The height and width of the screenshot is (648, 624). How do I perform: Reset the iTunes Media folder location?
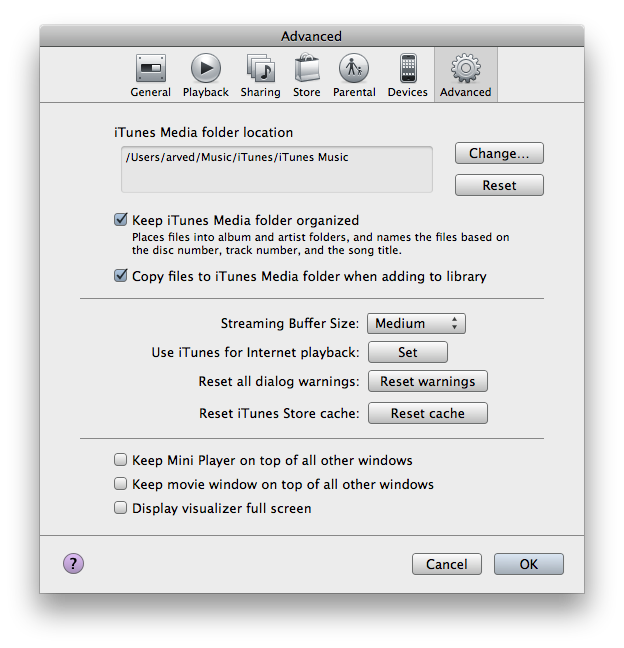click(x=499, y=185)
